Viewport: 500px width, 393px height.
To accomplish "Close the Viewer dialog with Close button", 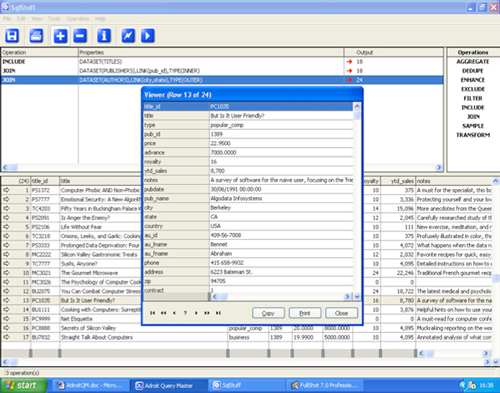I will [x=341, y=313].
